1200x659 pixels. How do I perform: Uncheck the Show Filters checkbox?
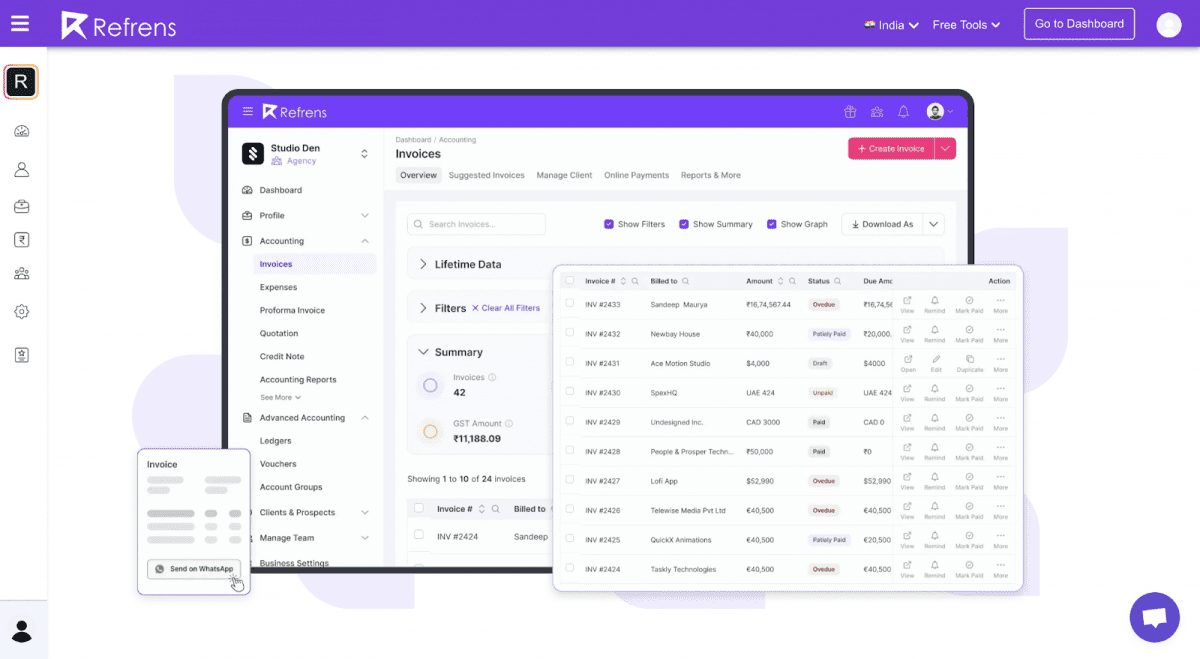pyautogui.click(x=609, y=224)
